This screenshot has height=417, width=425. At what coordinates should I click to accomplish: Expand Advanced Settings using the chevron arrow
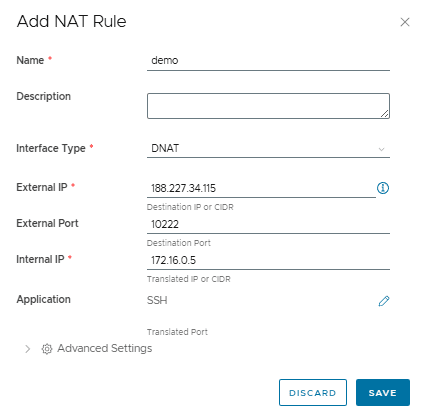coord(28,349)
